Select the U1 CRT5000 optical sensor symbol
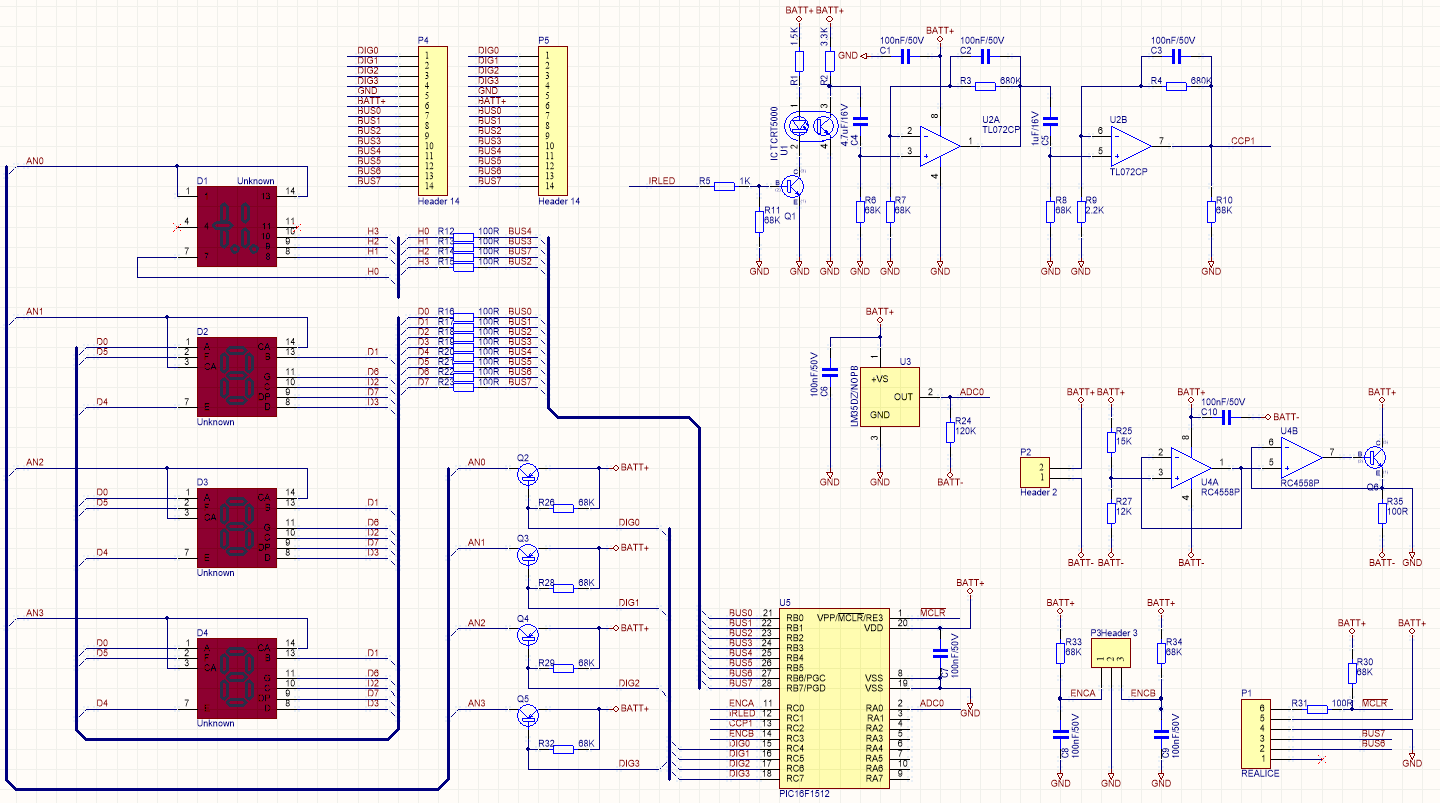The width and height of the screenshot is (1440, 803). (x=811, y=127)
